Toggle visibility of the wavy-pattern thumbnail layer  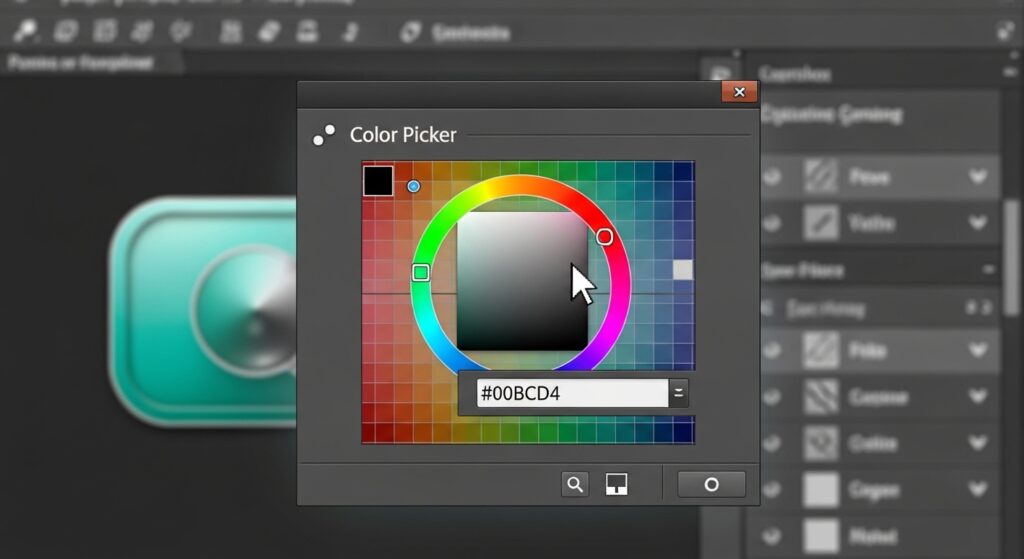click(x=772, y=396)
